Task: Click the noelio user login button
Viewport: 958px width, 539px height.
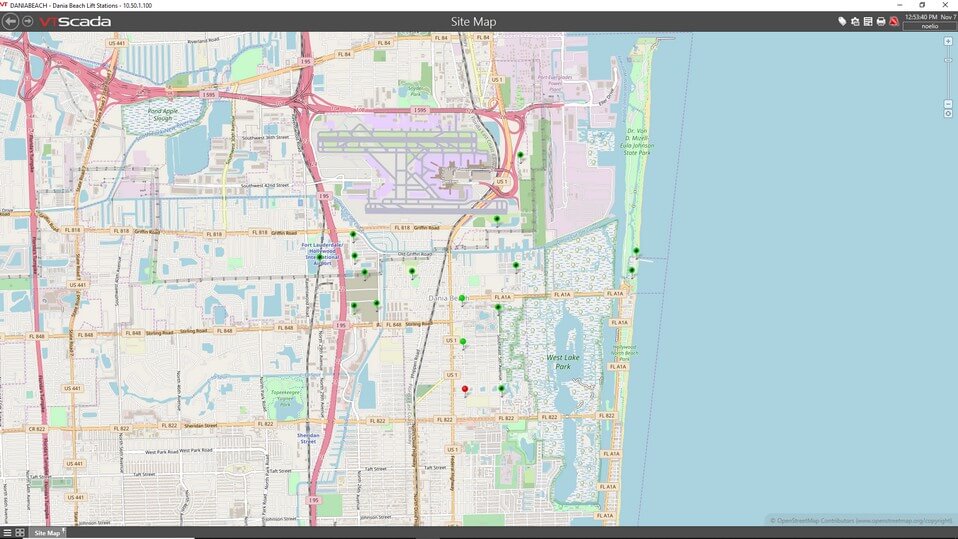Action: [929, 26]
